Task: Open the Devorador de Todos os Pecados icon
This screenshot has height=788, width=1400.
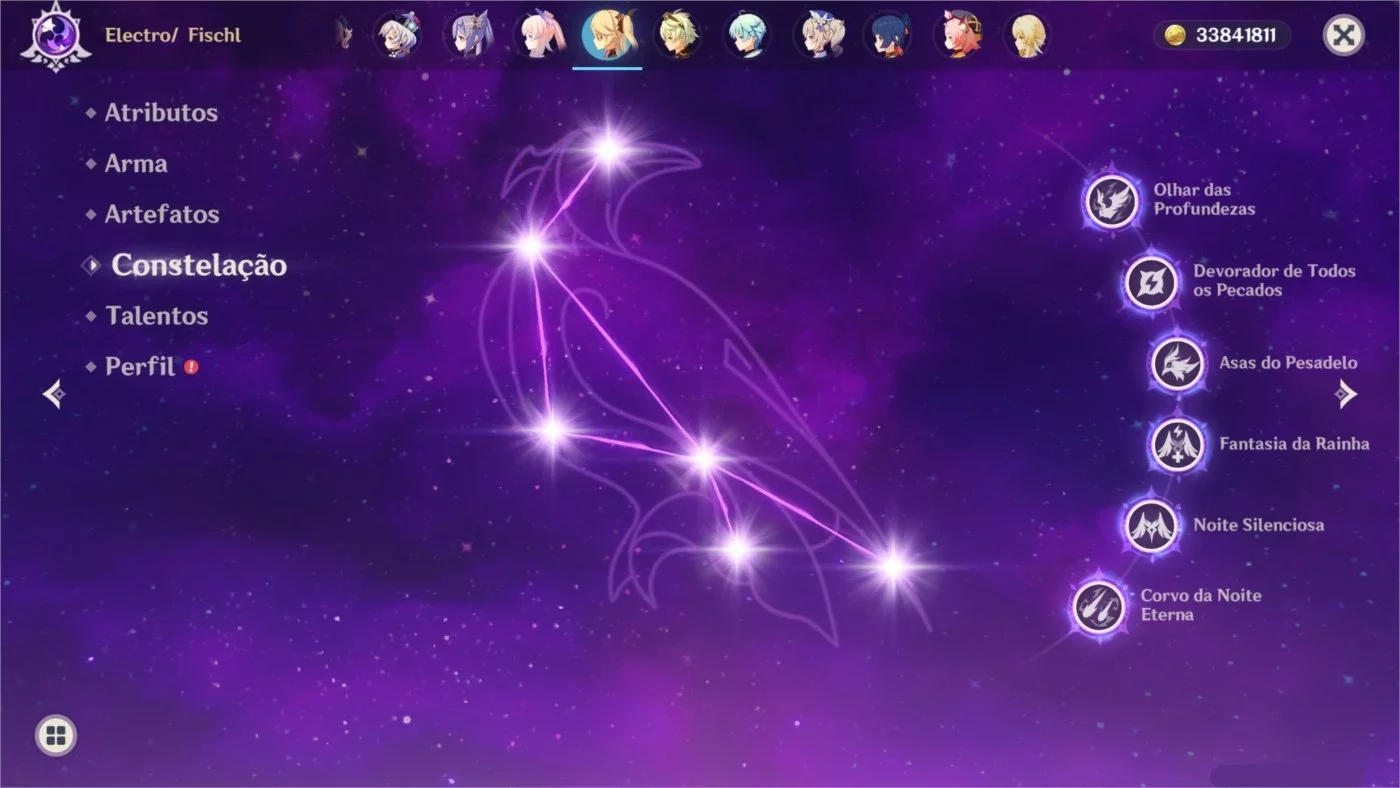Action: [1151, 282]
